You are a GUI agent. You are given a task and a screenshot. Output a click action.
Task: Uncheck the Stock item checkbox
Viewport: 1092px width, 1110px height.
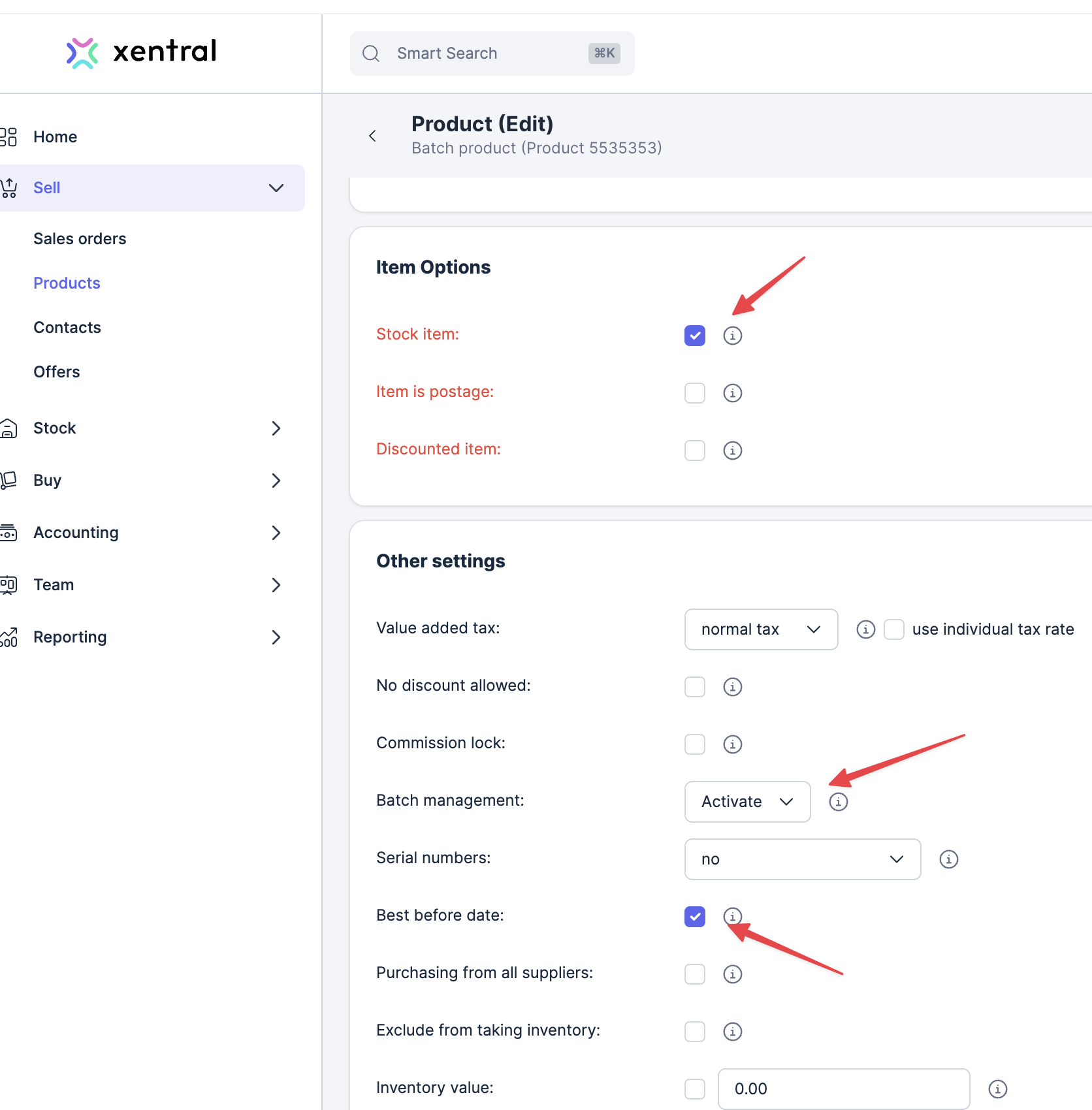[695, 336]
